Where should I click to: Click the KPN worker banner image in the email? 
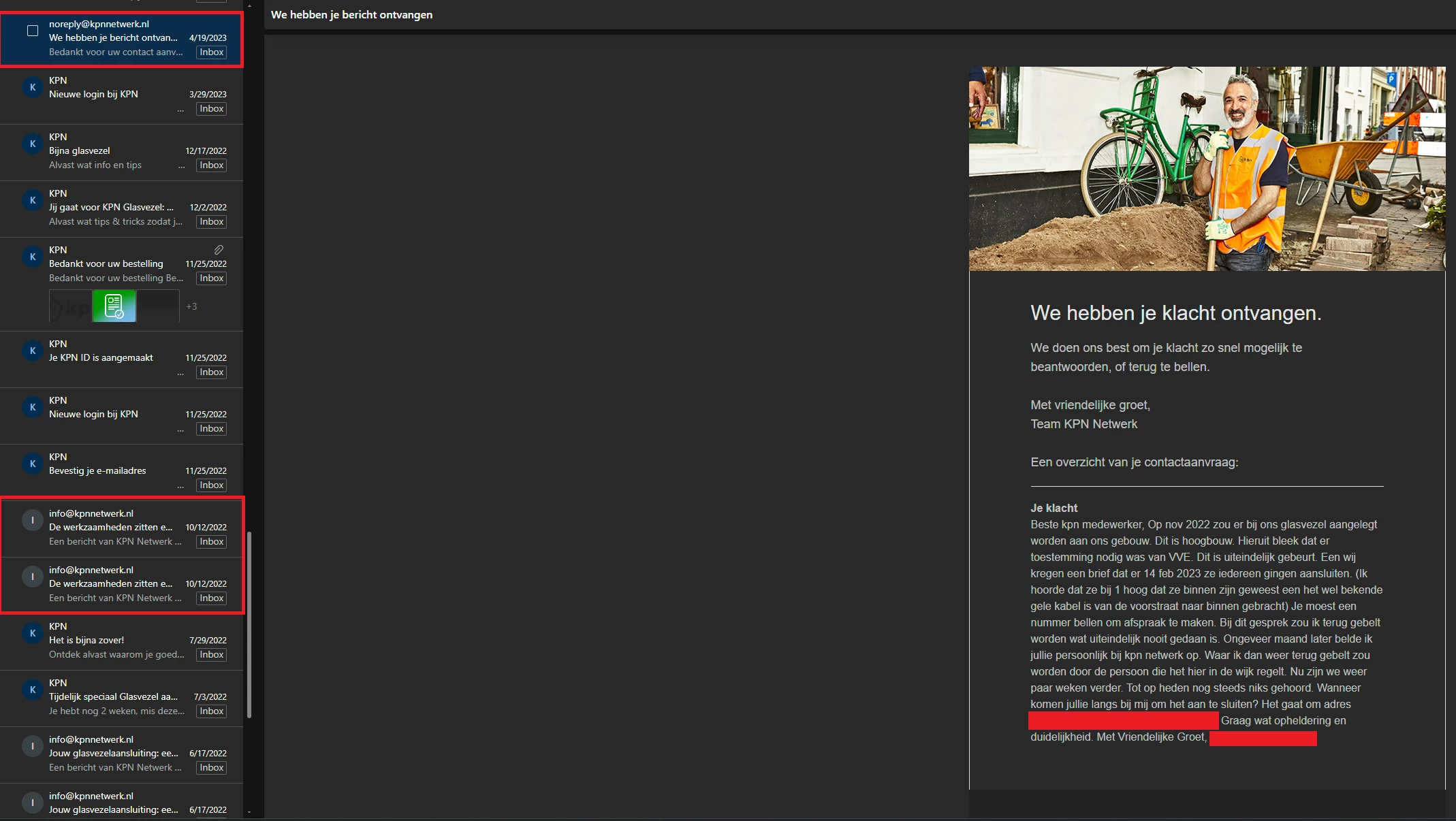tap(1207, 169)
